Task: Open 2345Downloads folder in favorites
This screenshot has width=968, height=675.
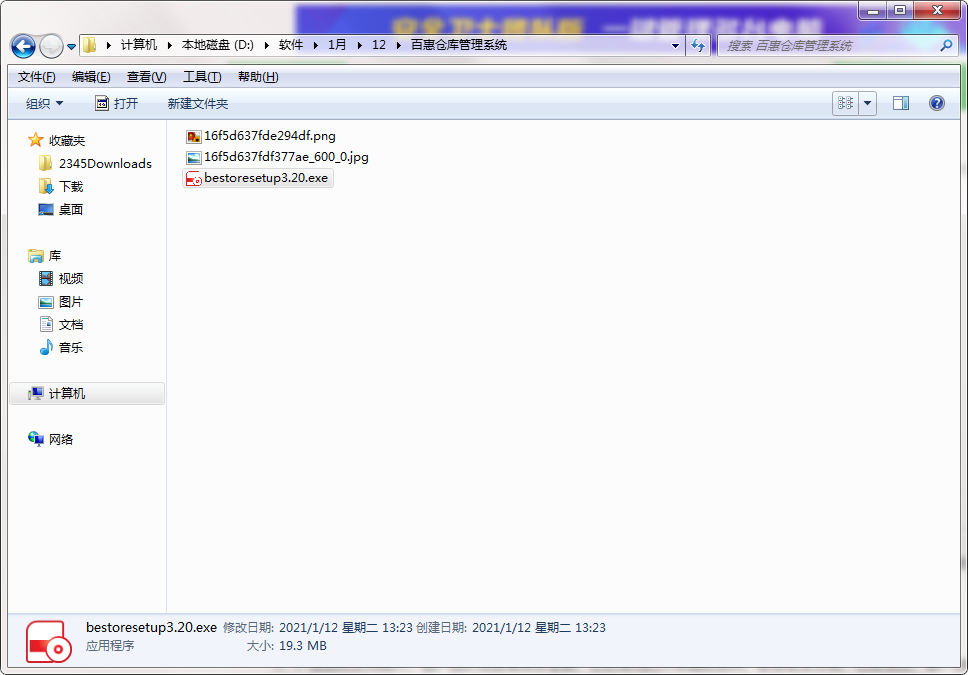Action: tap(104, 163)
